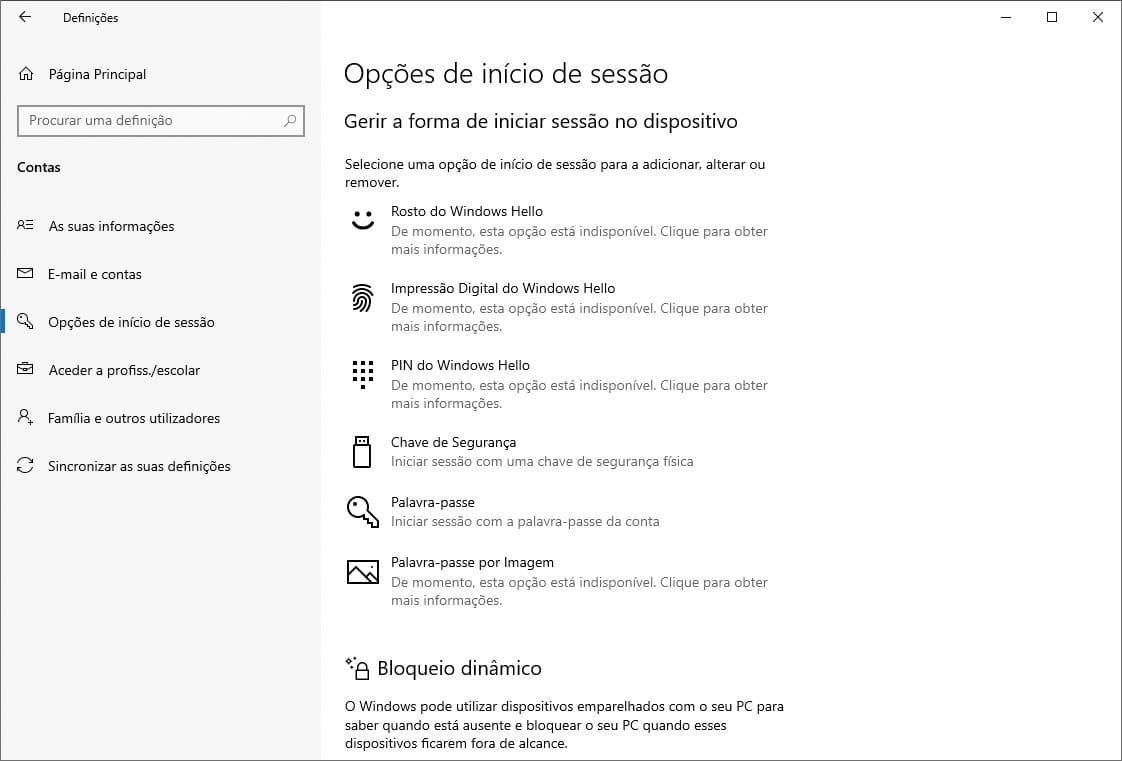Click the USB key icon for Chave de Segurança
Viewport: 1122px width, 761px height.
point(362,452)
